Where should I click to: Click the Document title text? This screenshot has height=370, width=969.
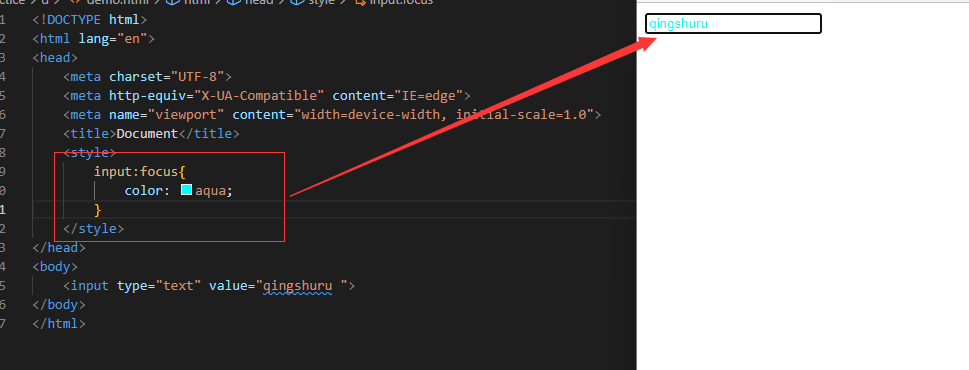coord(147,134)
